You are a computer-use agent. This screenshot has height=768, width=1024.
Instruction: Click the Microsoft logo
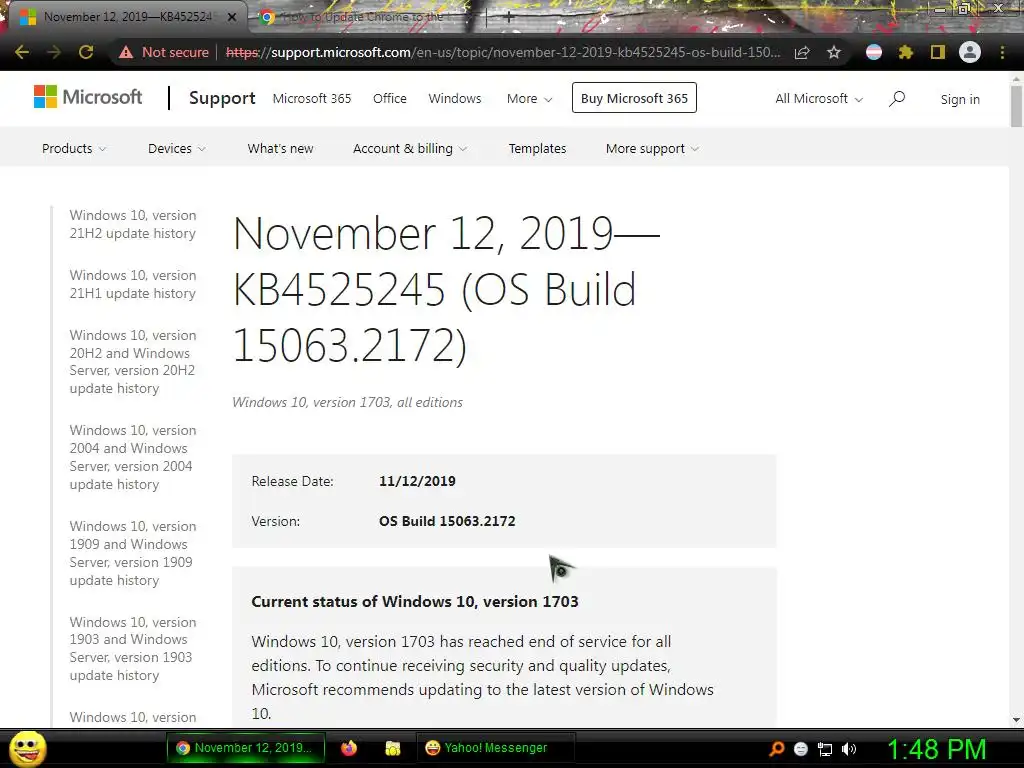(x=88, y=97)
